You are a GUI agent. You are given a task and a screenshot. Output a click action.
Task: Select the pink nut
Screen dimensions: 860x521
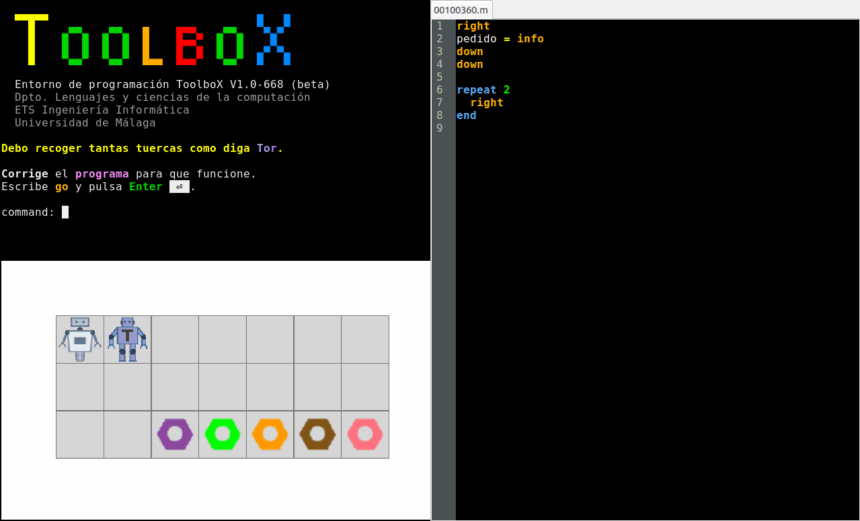365,434
